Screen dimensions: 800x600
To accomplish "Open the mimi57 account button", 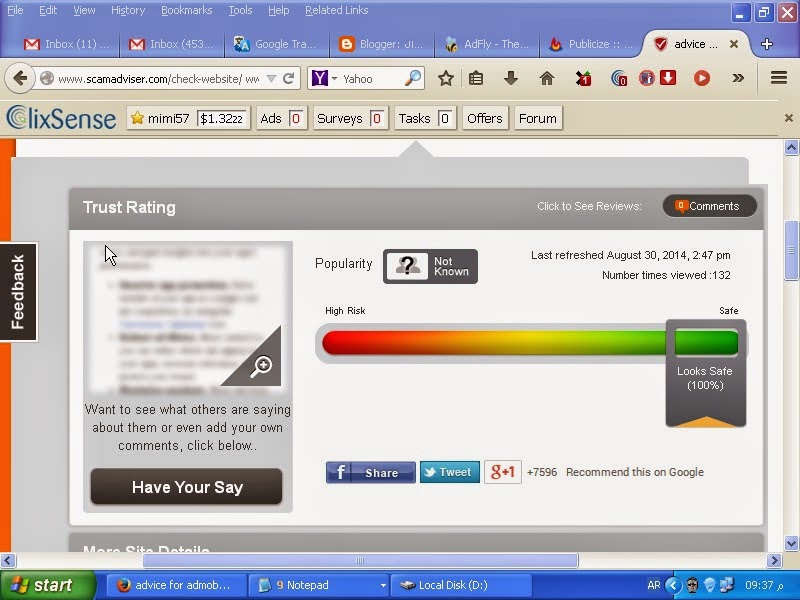I will coord(188,118).
